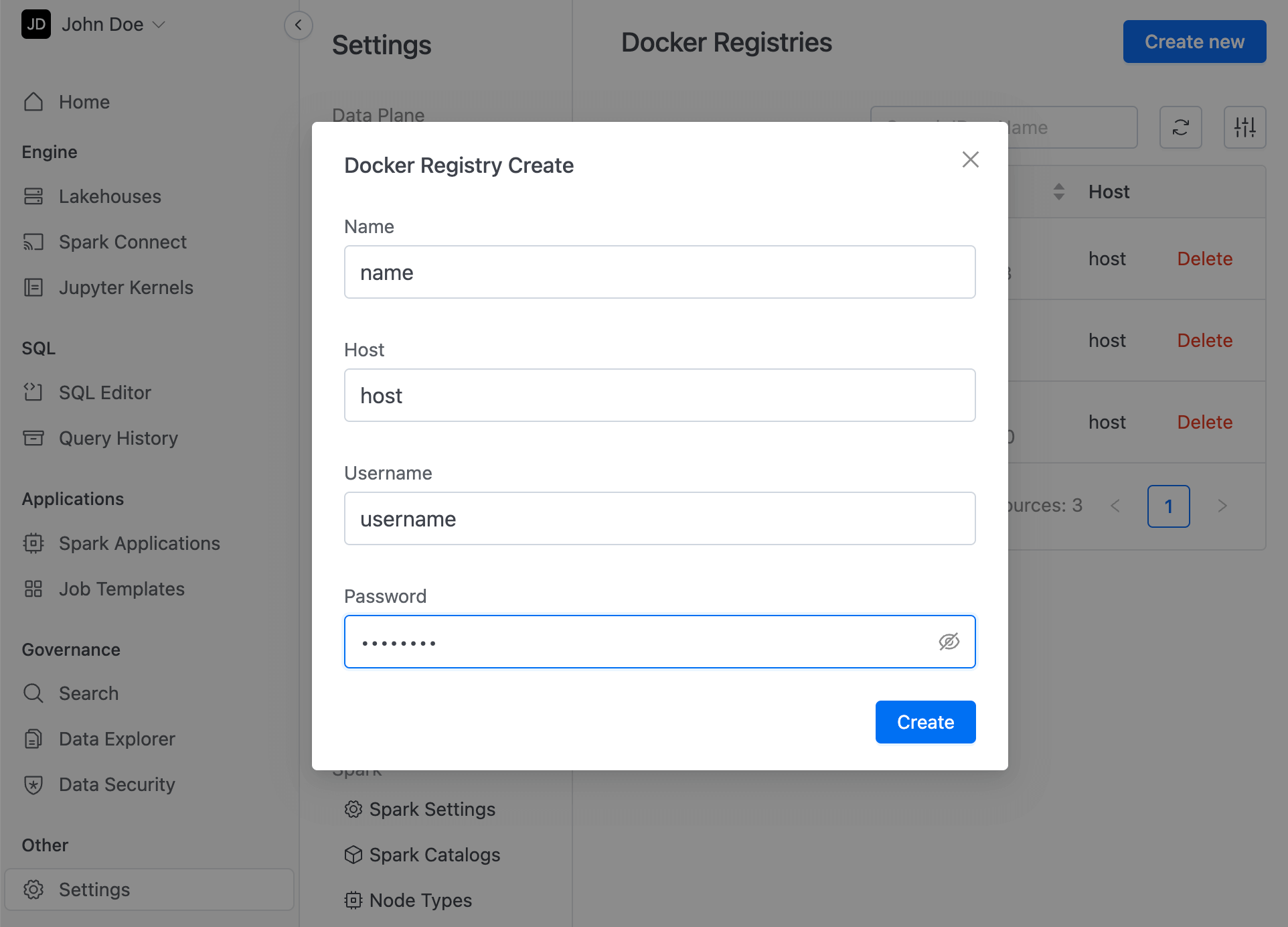
Task: Toggle password visibility eye icon
Action: tap(949, 642)
